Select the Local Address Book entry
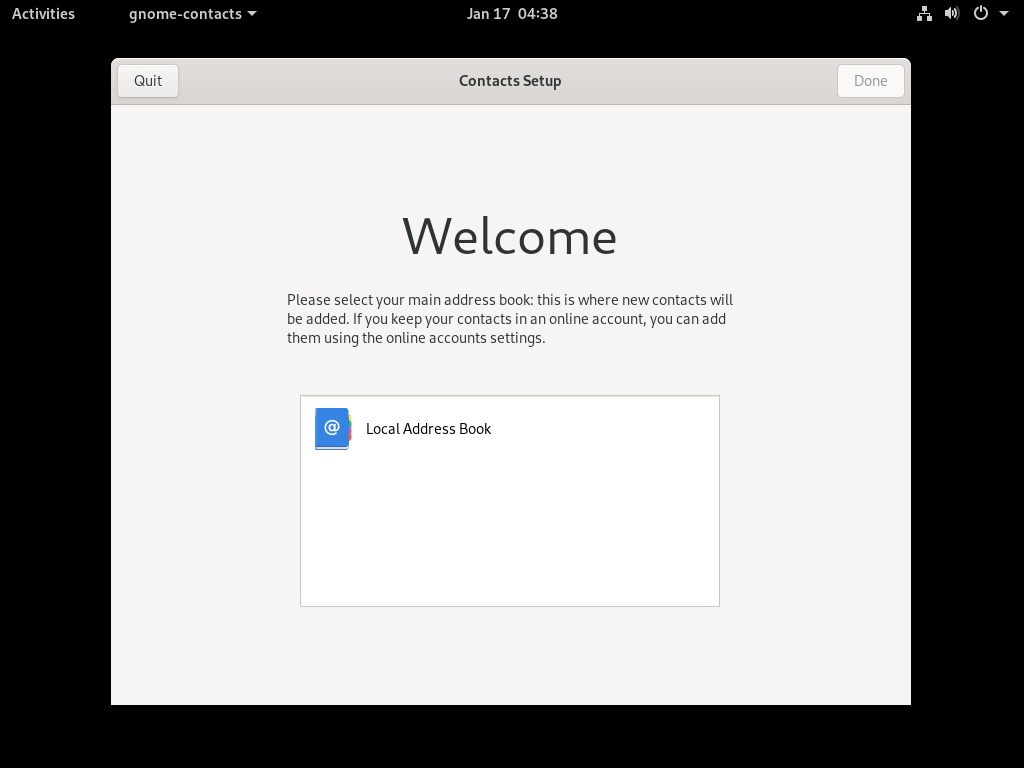 (509, 429)
